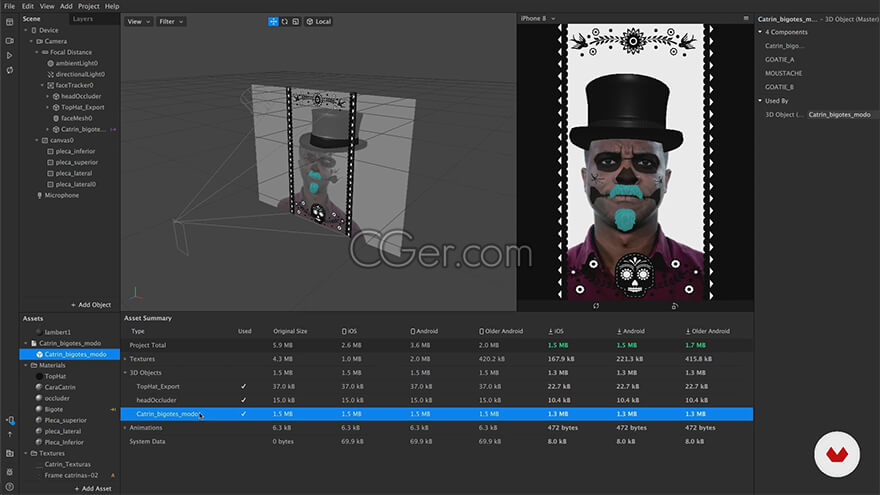Image resolution: width=880 pixels, height=495 pixels.
Task: Toggle Used checkmark for TopHat_Export row
Action: [x=244, y=387]
